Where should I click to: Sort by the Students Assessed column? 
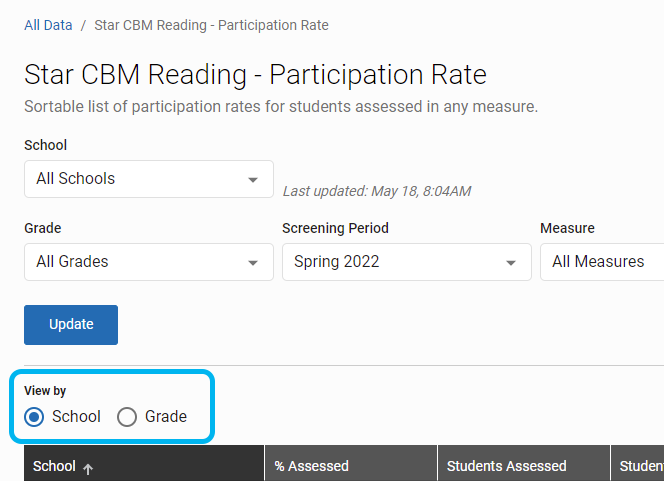[x=524, y=465]
